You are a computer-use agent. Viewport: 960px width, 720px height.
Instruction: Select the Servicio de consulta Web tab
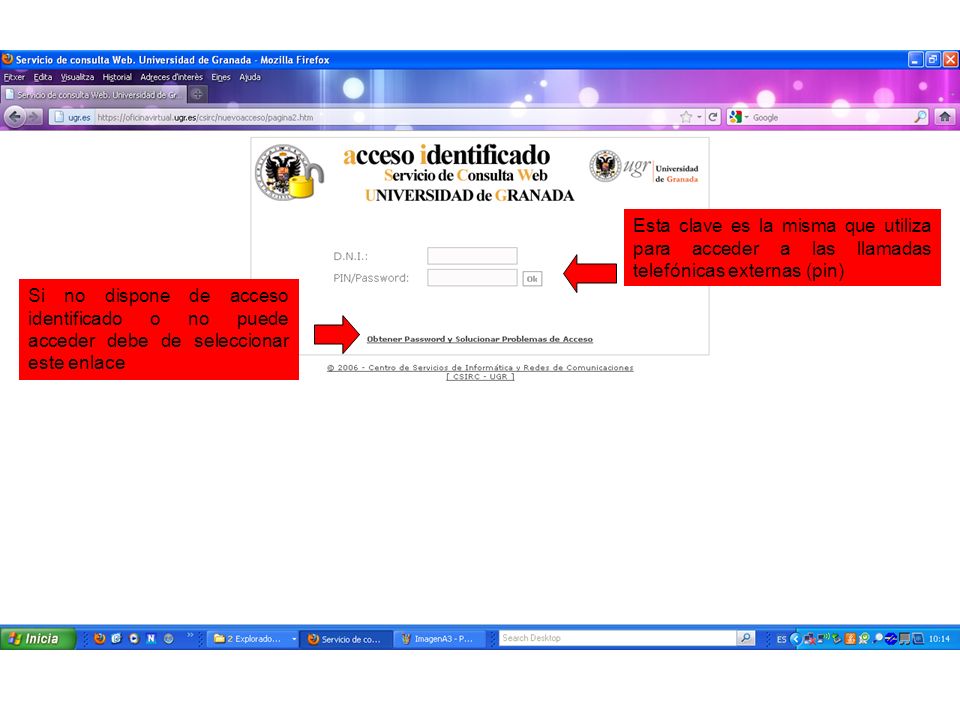pos(94,95)
